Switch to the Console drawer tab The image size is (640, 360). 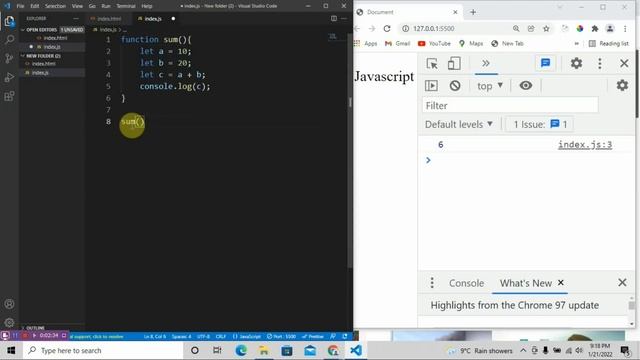466,283
